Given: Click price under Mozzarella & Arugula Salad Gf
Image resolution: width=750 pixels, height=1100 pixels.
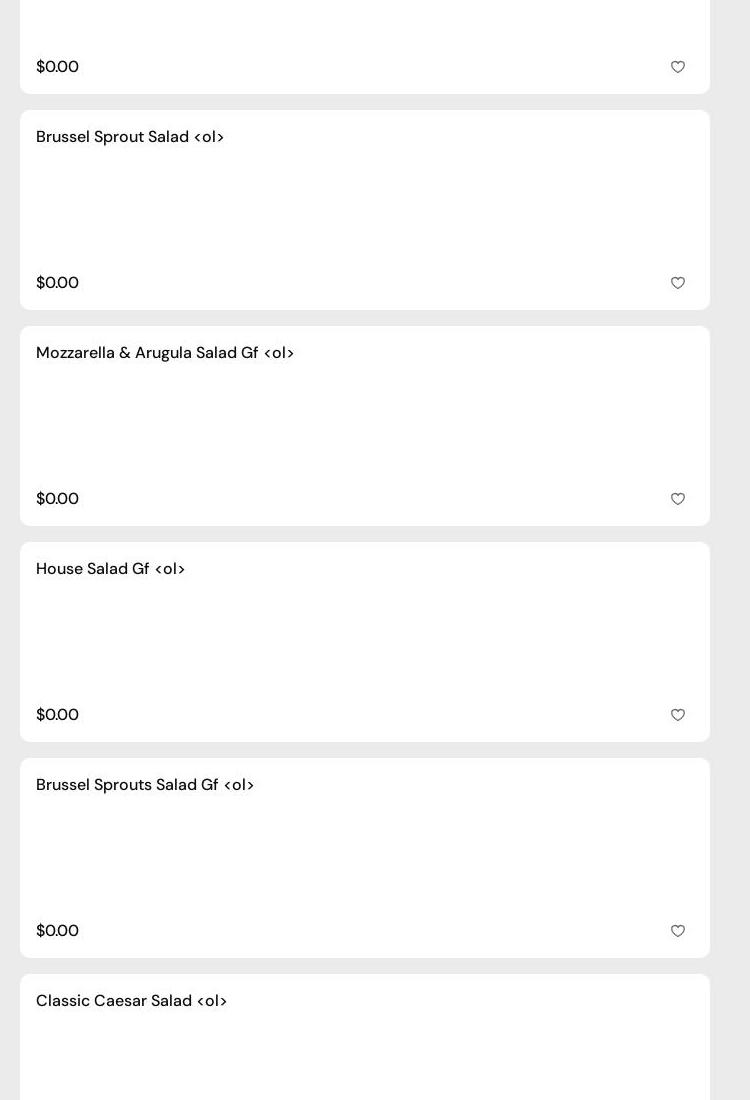Looking at the screenshot, I should coord(57,499).
